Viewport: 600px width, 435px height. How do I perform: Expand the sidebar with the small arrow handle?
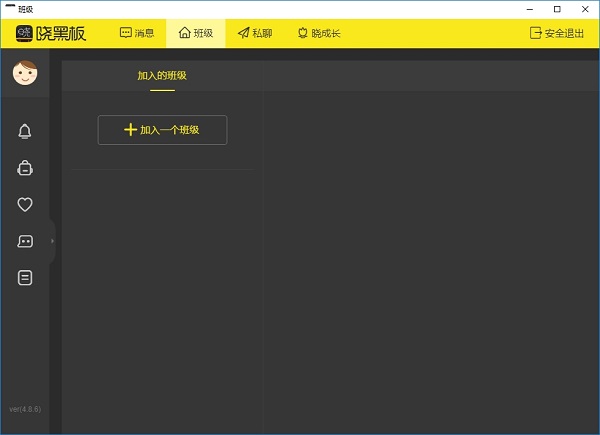pos(52,241)
